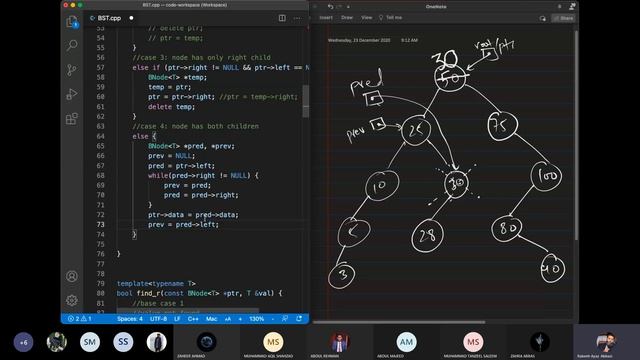Select the SS participant avatar
This screenshot has width=640, height=360.
pos(123,342)
